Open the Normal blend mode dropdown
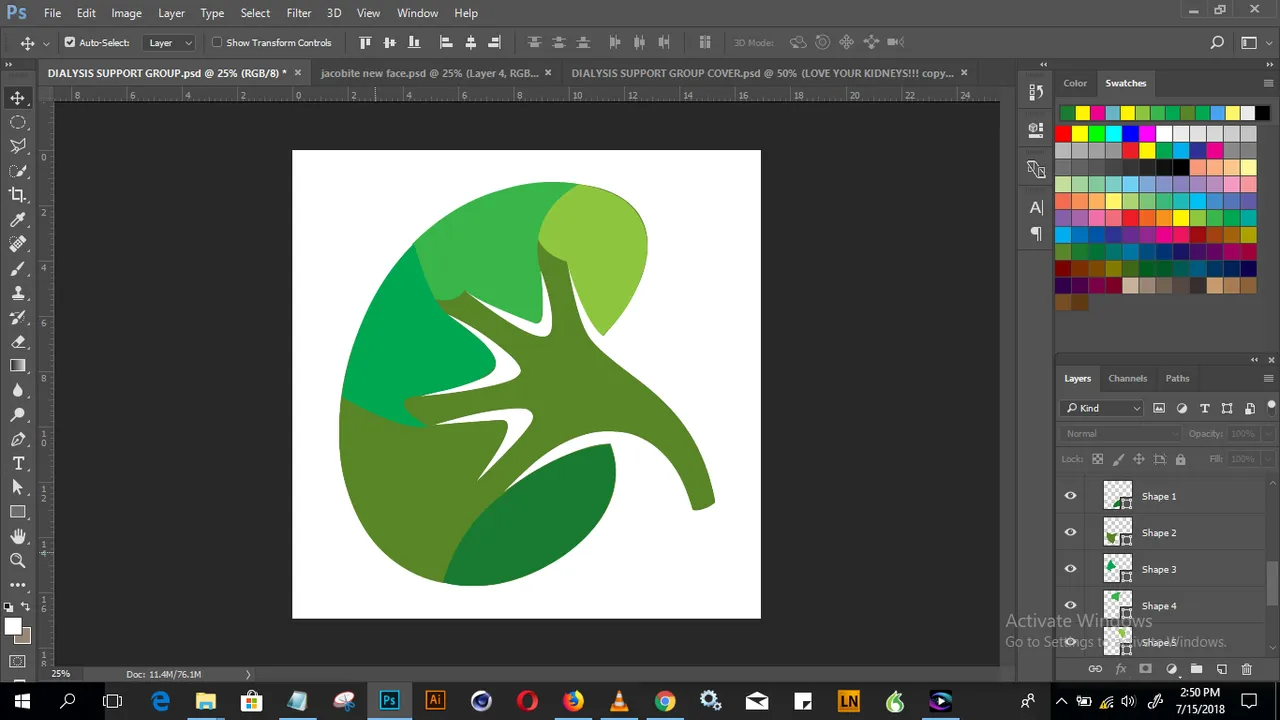This screenshot has height=720, width=1280. tap(1121, 434)
